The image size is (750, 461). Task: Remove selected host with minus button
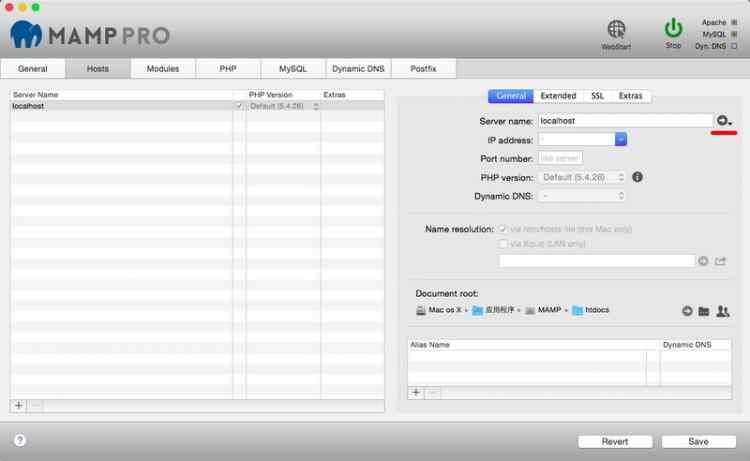coord(36,406)
